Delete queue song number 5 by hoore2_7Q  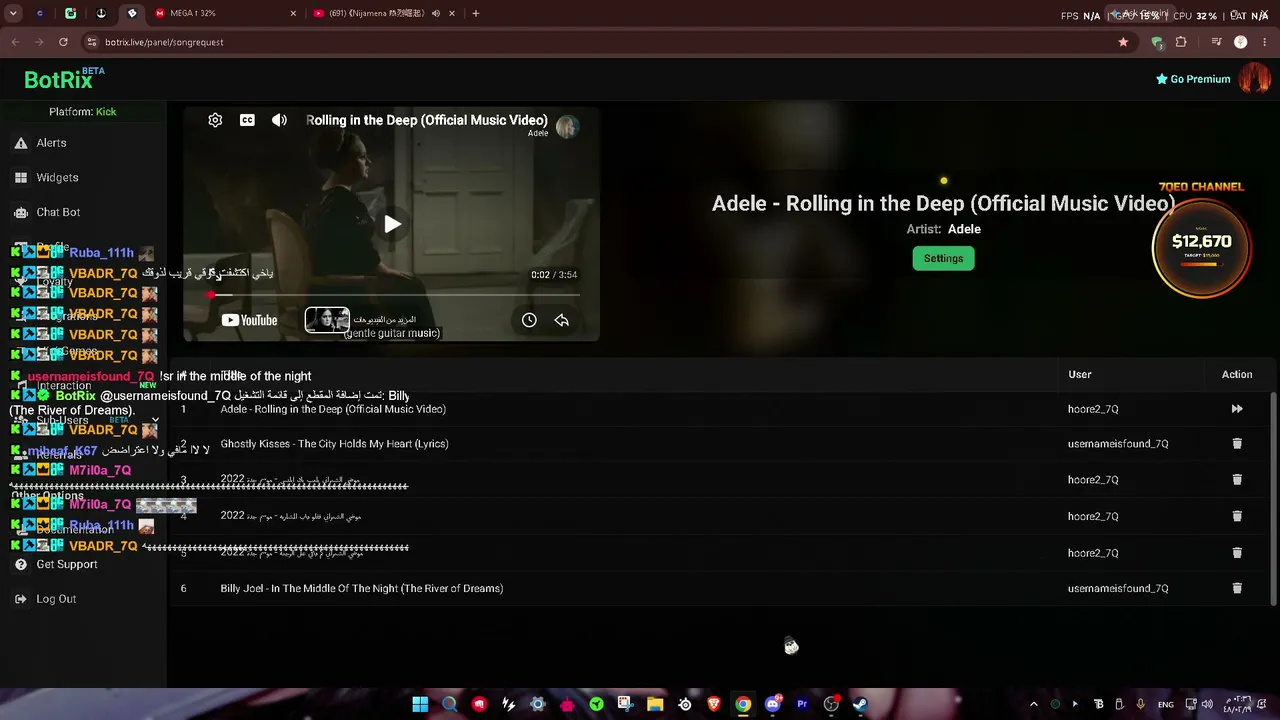point(1237,553)
